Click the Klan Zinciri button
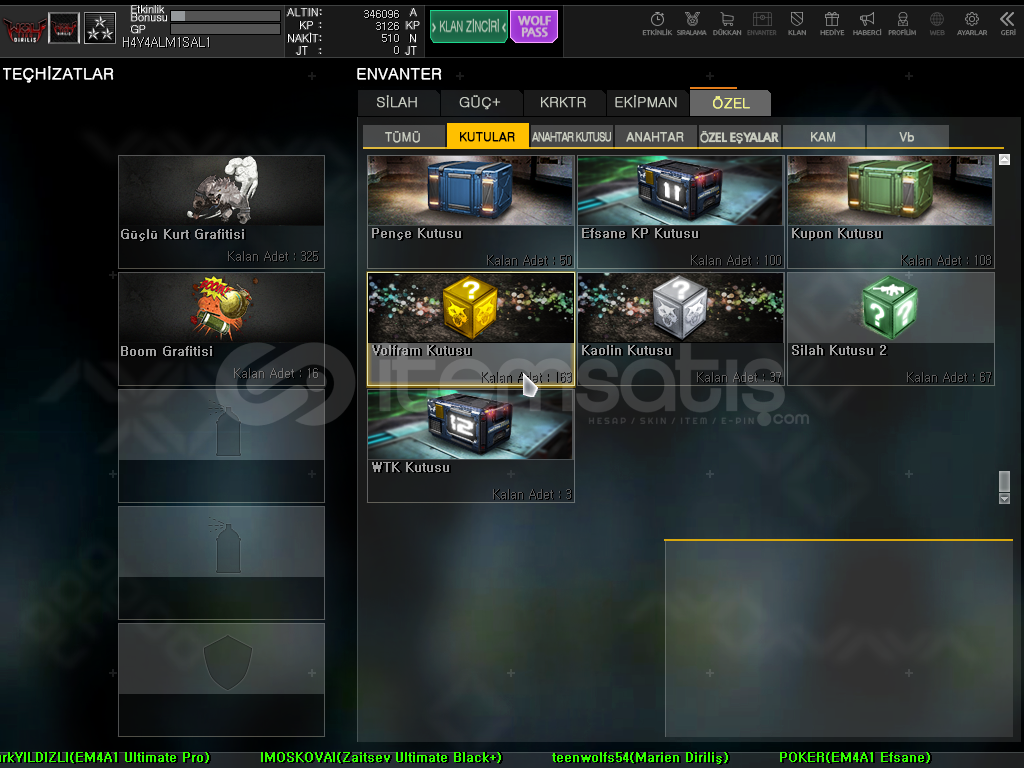 click(x=469, y=27)
